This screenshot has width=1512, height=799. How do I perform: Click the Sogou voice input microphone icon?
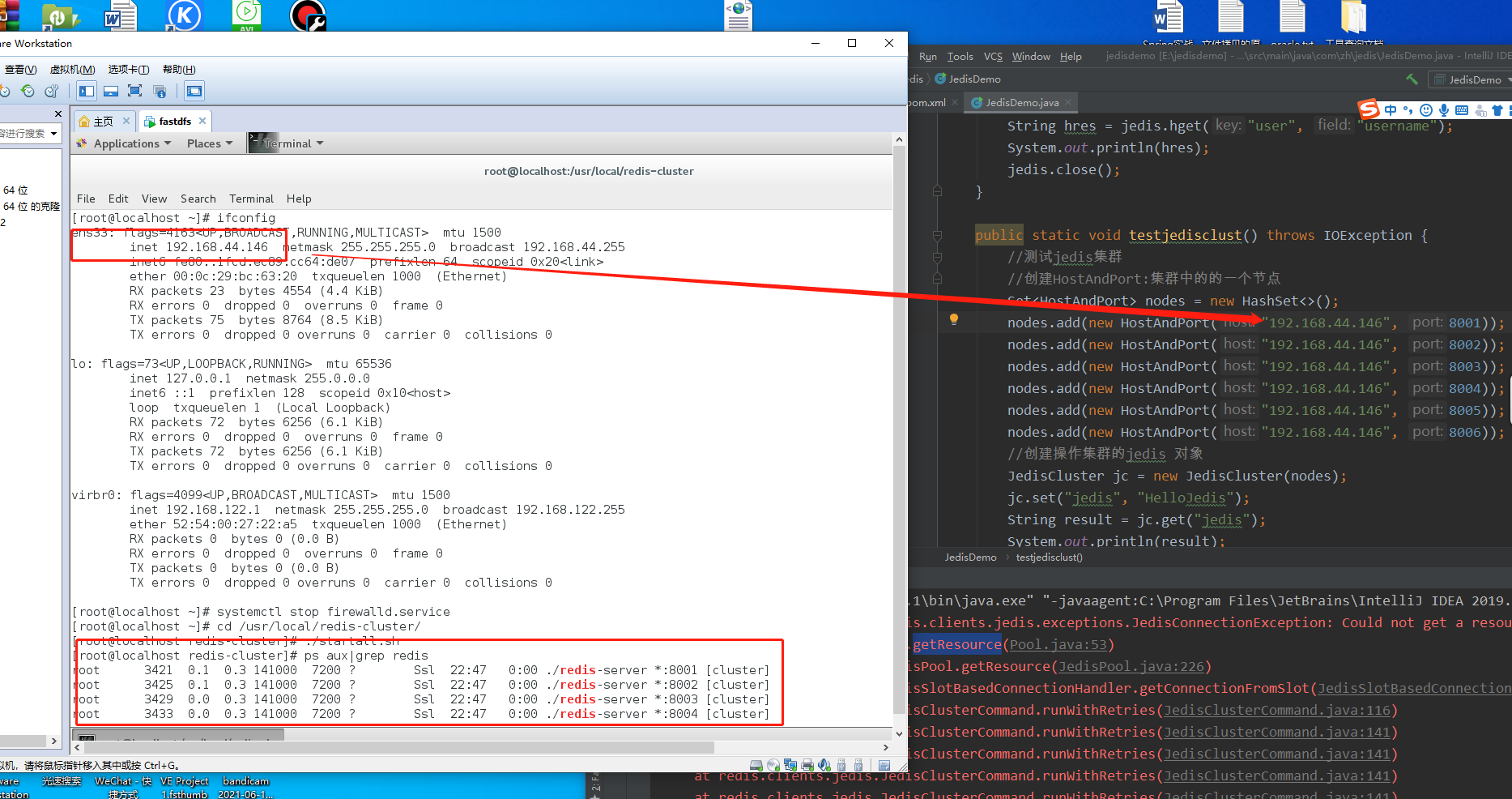click(1444, 110)
